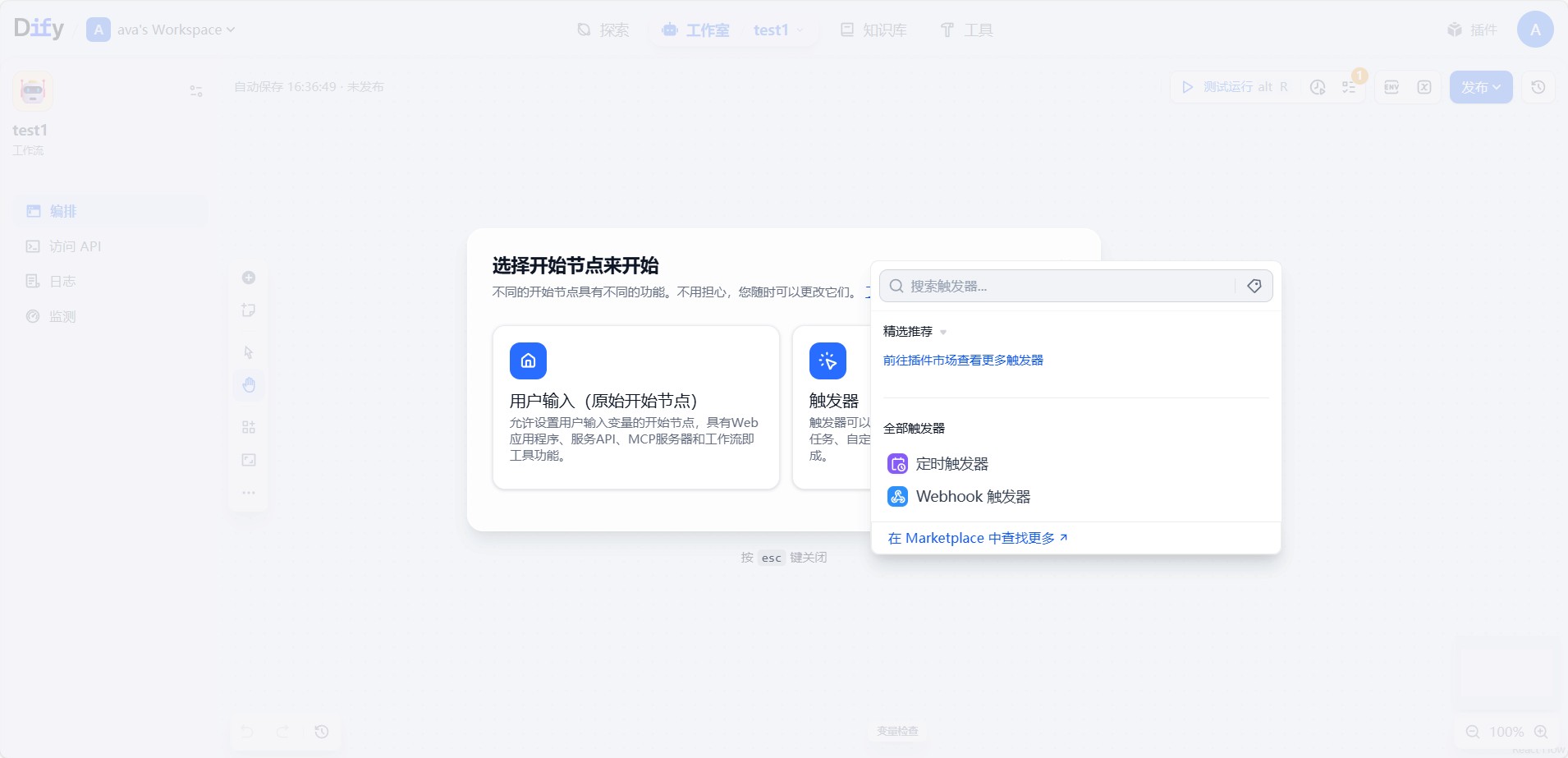The width and height of the screenshot is (1568, 758).
Task: Select 访问 API in the sidebar
Action: pyautogui.click(x=110, y=246)
